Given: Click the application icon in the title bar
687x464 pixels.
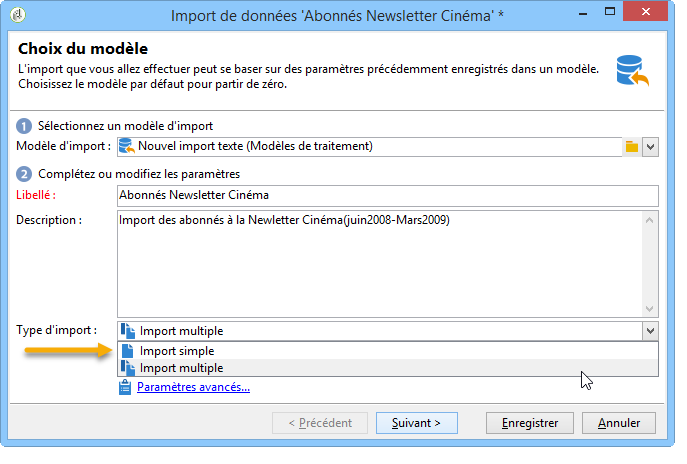Looking at the screenshot, I should 18,15.
